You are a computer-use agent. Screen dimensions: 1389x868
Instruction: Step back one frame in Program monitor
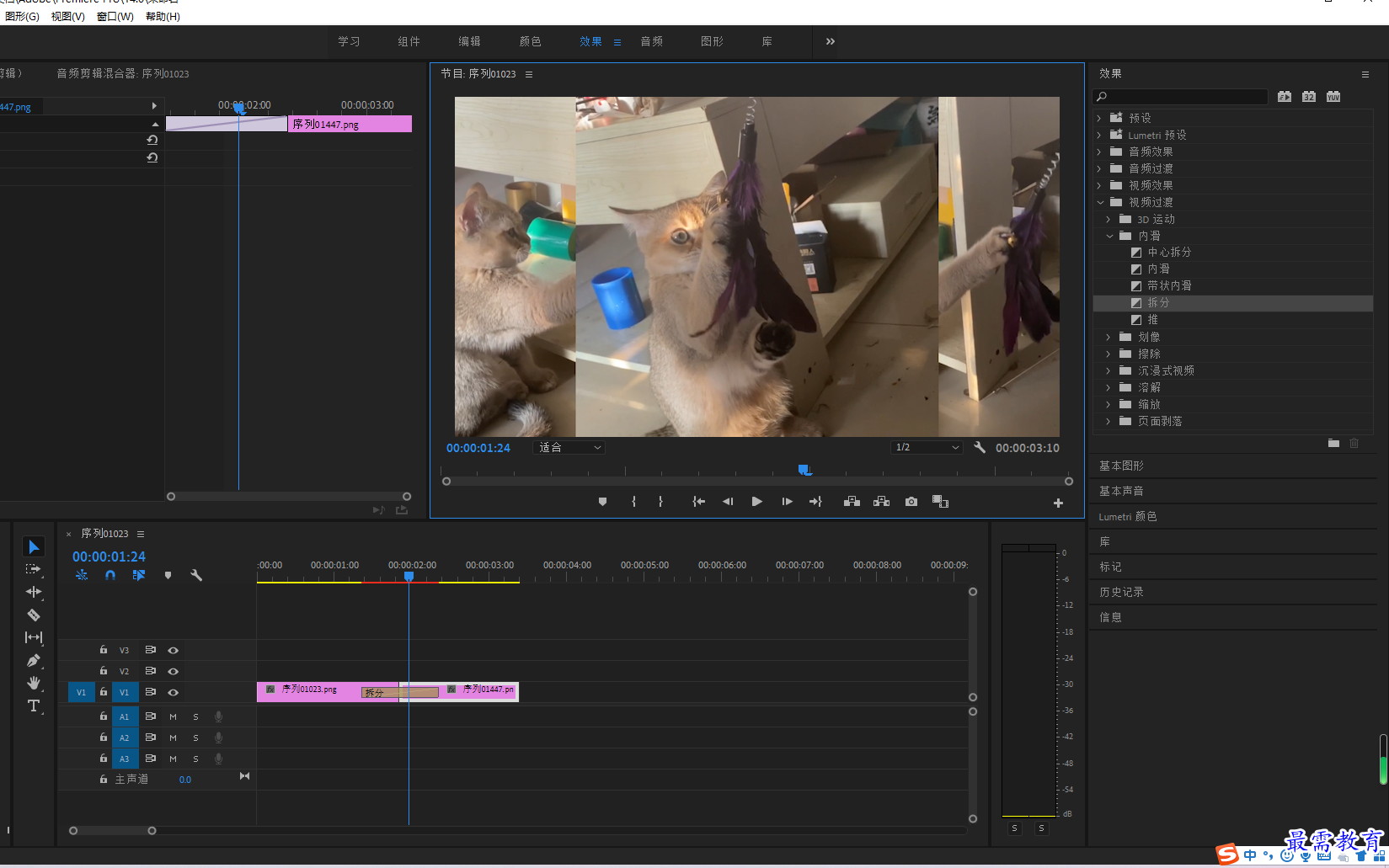click(x=728, y=502)
